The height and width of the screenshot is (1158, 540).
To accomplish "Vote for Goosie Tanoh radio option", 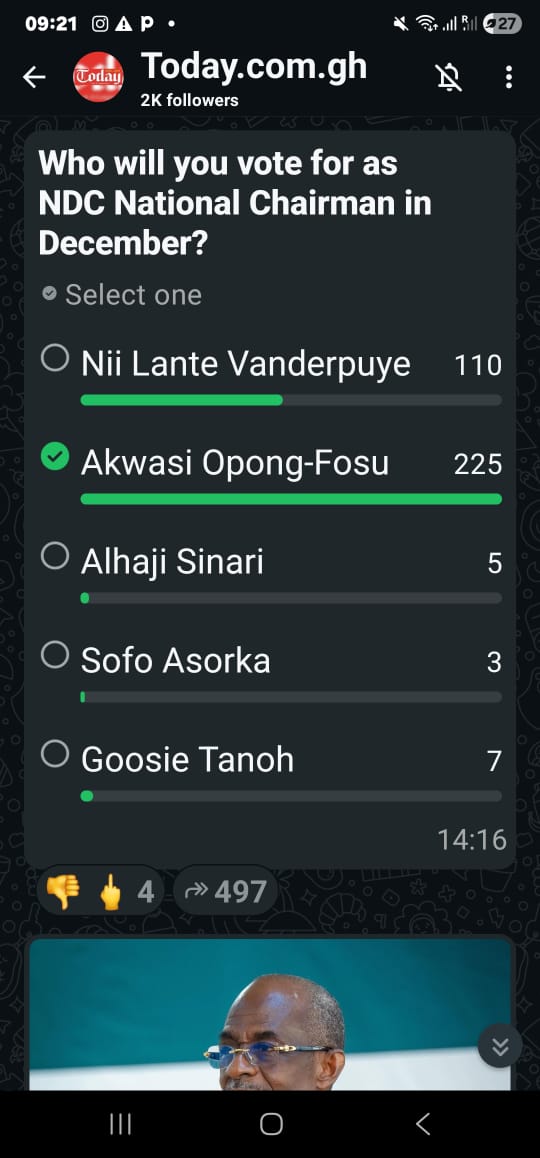I will tap(55, 754).
